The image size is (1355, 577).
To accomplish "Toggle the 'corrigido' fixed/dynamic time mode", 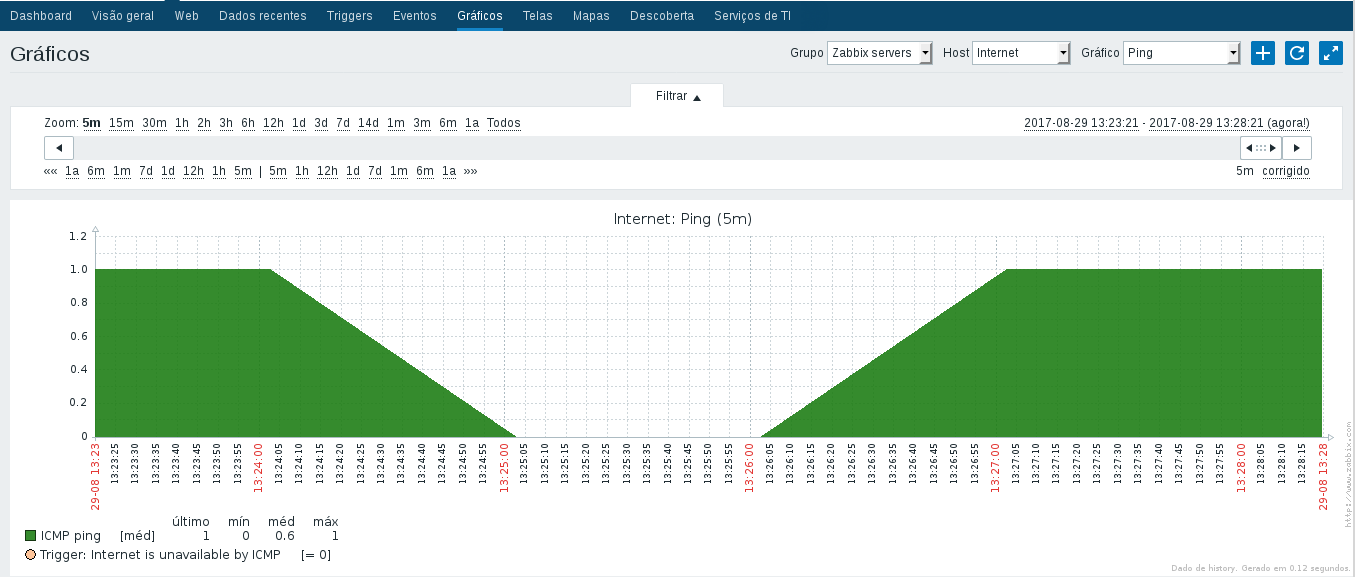I will [1285, 171].
